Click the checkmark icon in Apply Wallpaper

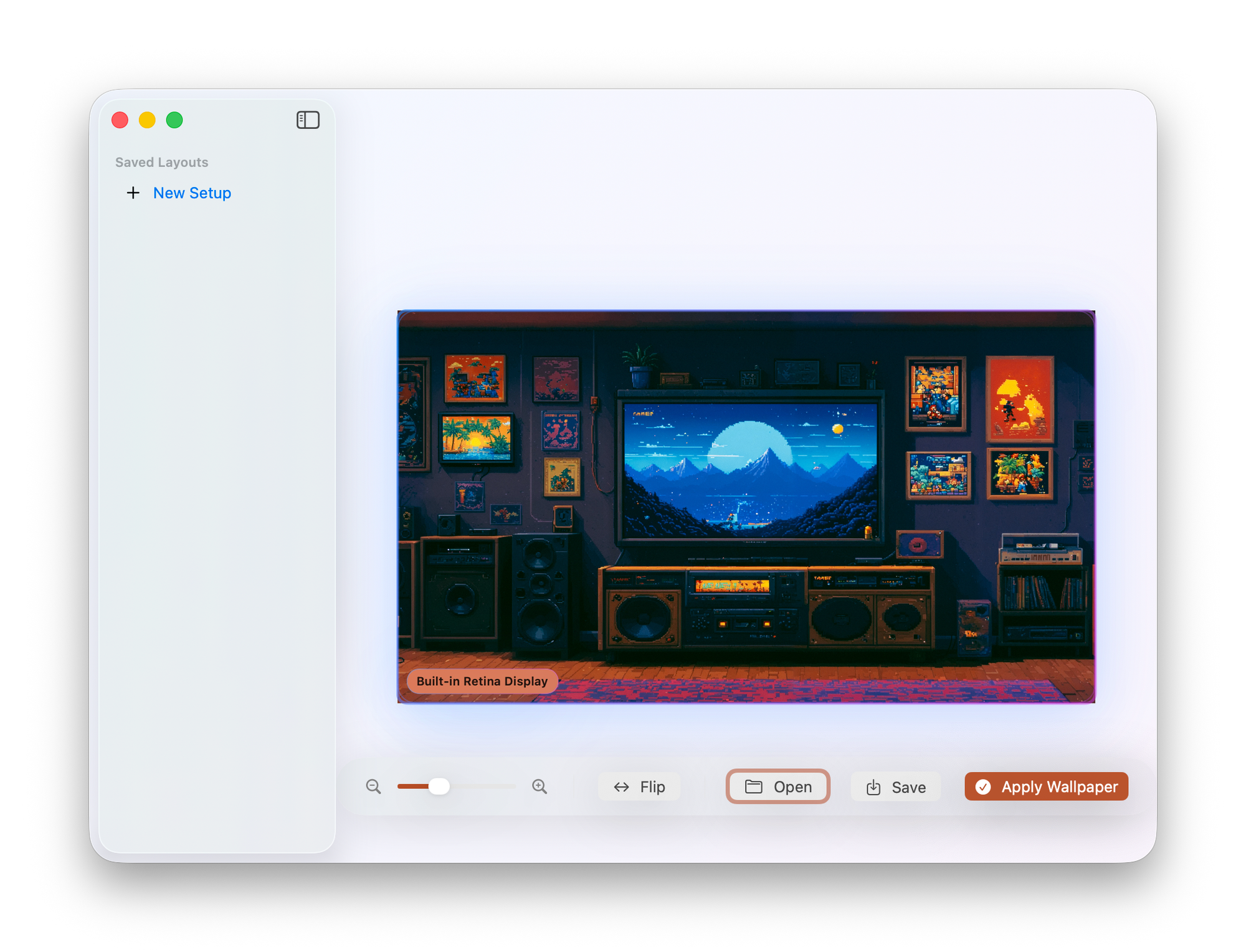click(983, 787)
